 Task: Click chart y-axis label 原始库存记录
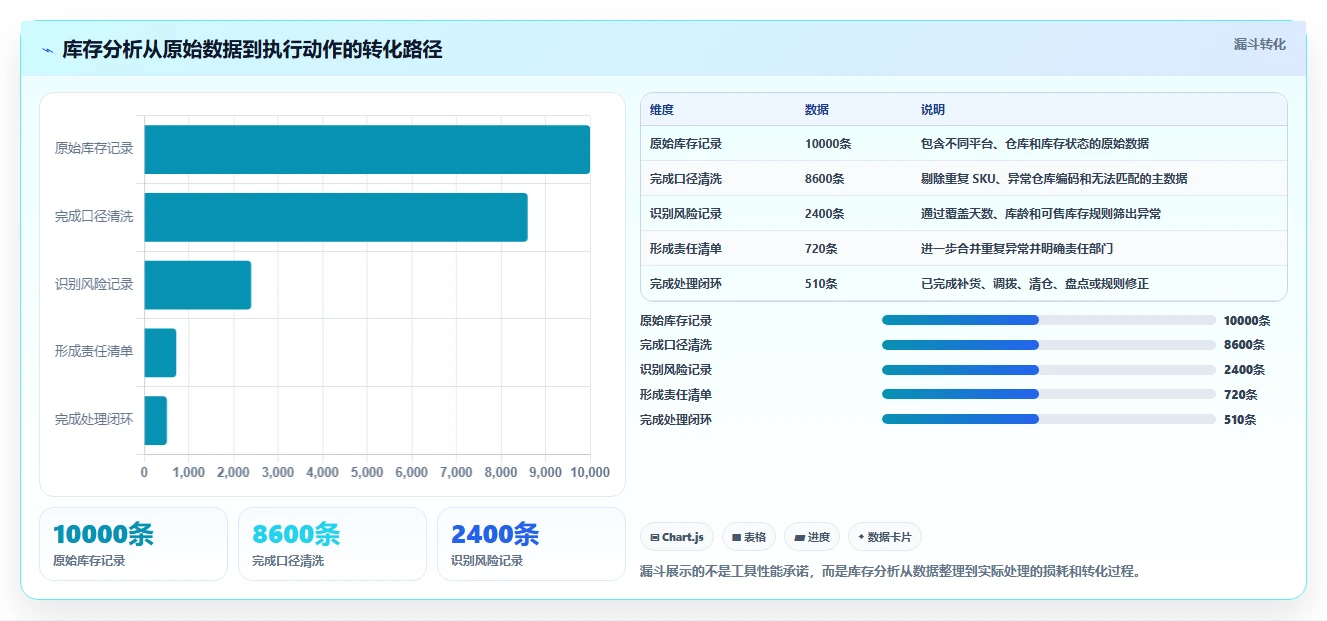click(94, 149)
